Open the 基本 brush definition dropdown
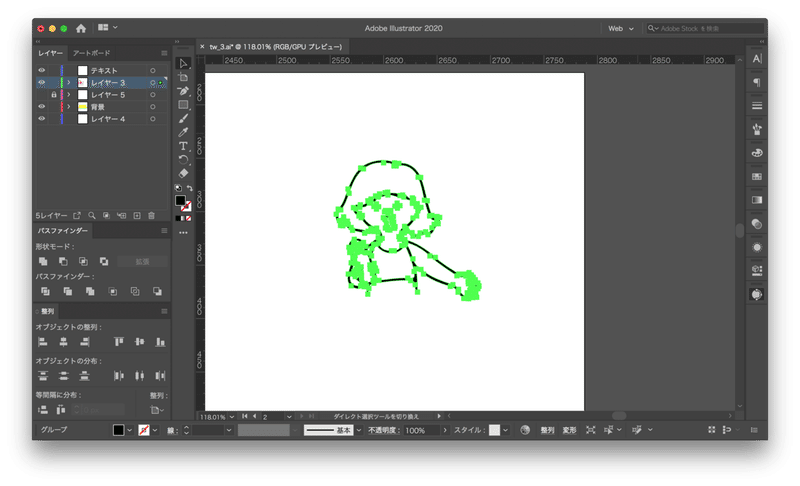The height and width of the screenshot is (486, 800). tap(359, 430)
